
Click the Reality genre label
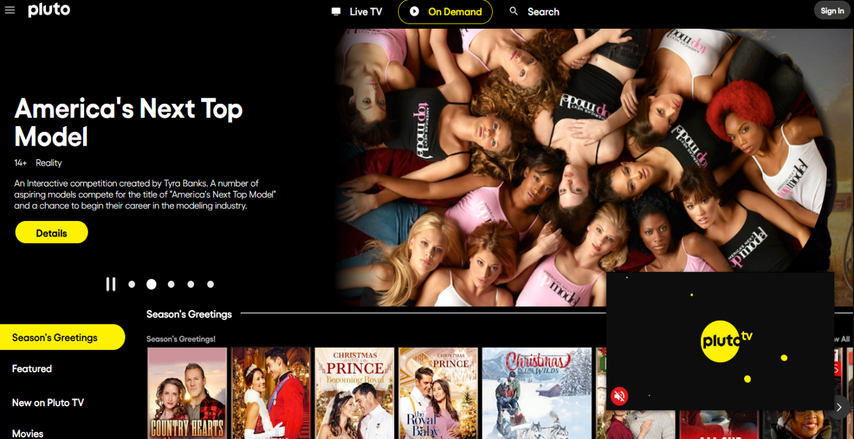[x=49, y=163]
